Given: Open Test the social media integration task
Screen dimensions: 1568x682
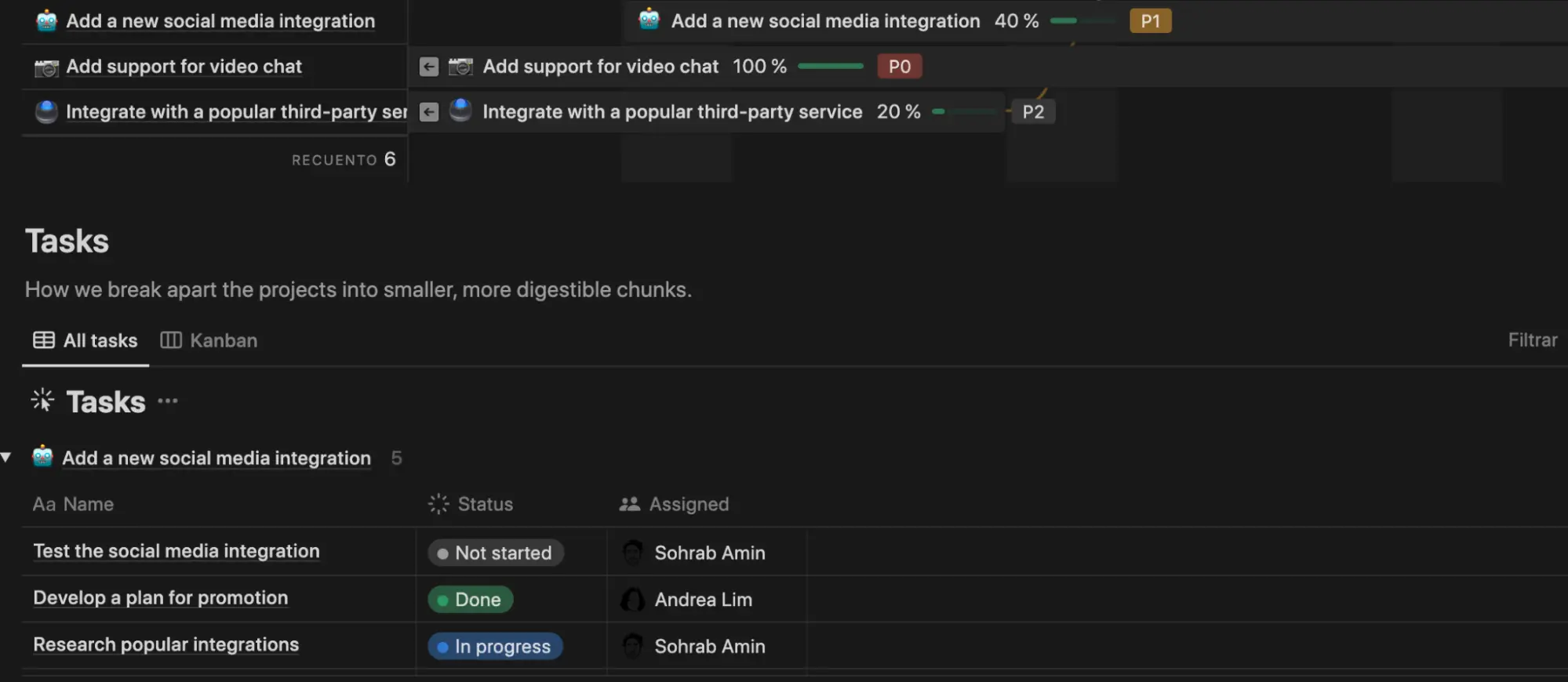Looking at the screenshot, I should tap(176, 552).
